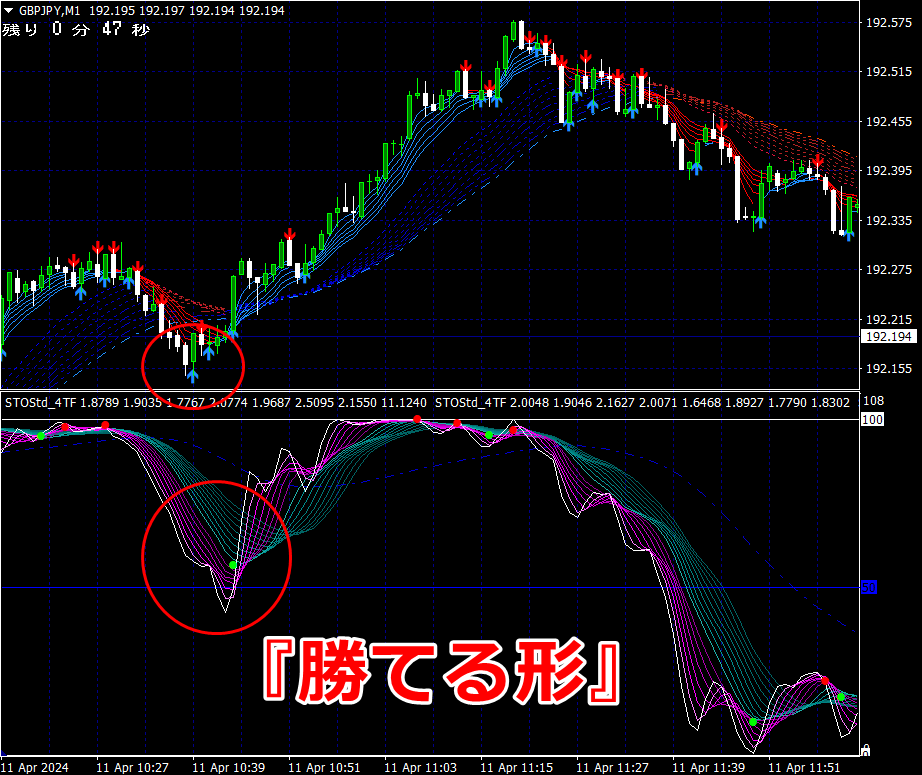This screenshot has height=775, width=922.
Task: Click the 11 Apr 11:27 time label
Action: click(613, 767)
